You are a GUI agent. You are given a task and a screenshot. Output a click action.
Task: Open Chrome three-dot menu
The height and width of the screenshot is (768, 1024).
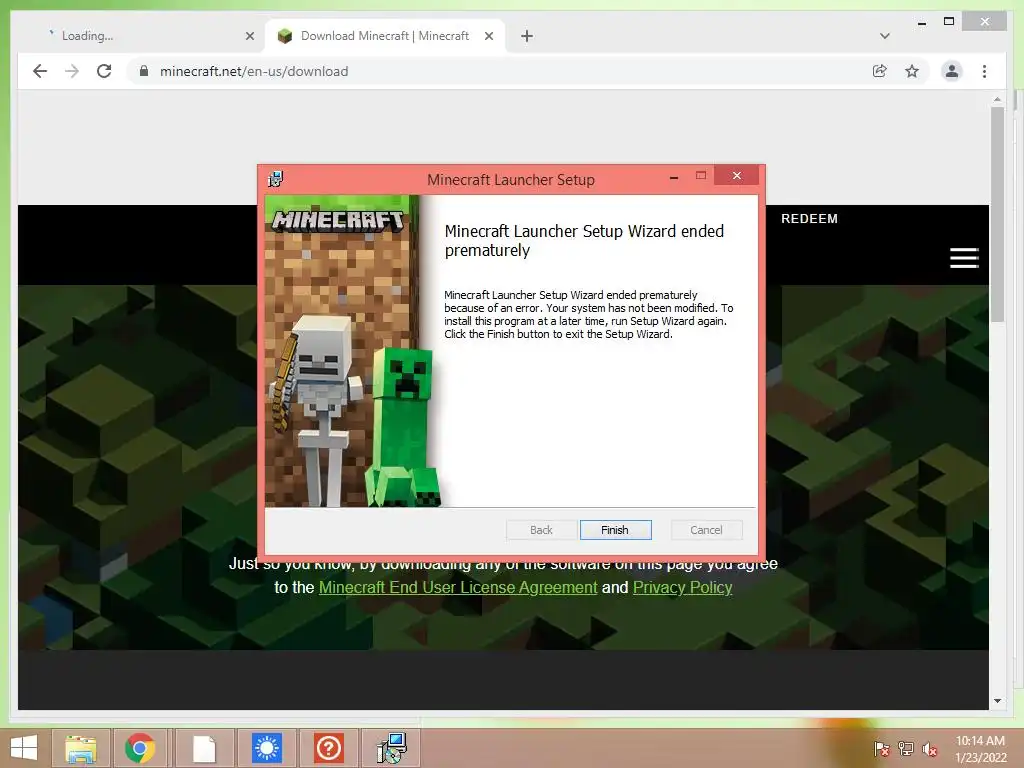click(984, 71)
